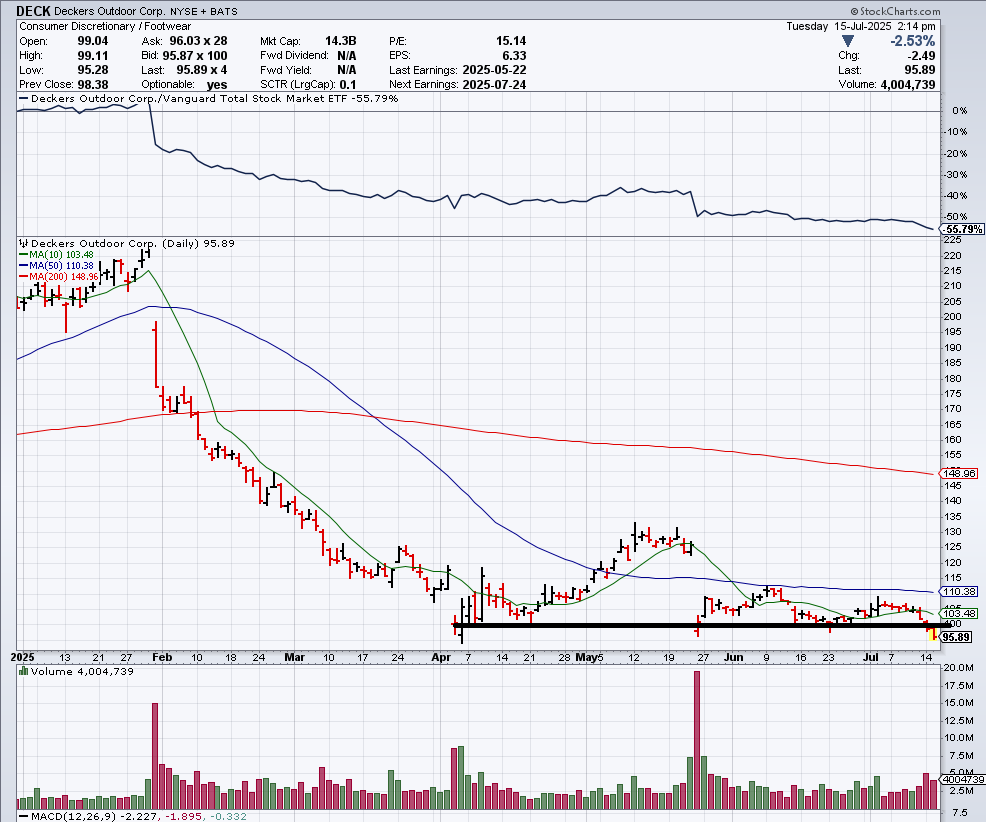Click the Consumer Discretionary / Footwear sector label
Viewport: 986px width, 822px height.
105,26
